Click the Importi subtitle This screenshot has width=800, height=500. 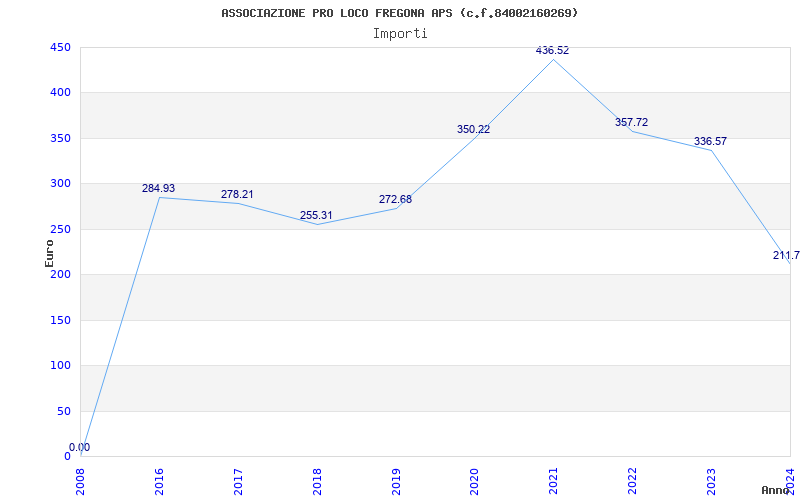(x=400, y=34)
